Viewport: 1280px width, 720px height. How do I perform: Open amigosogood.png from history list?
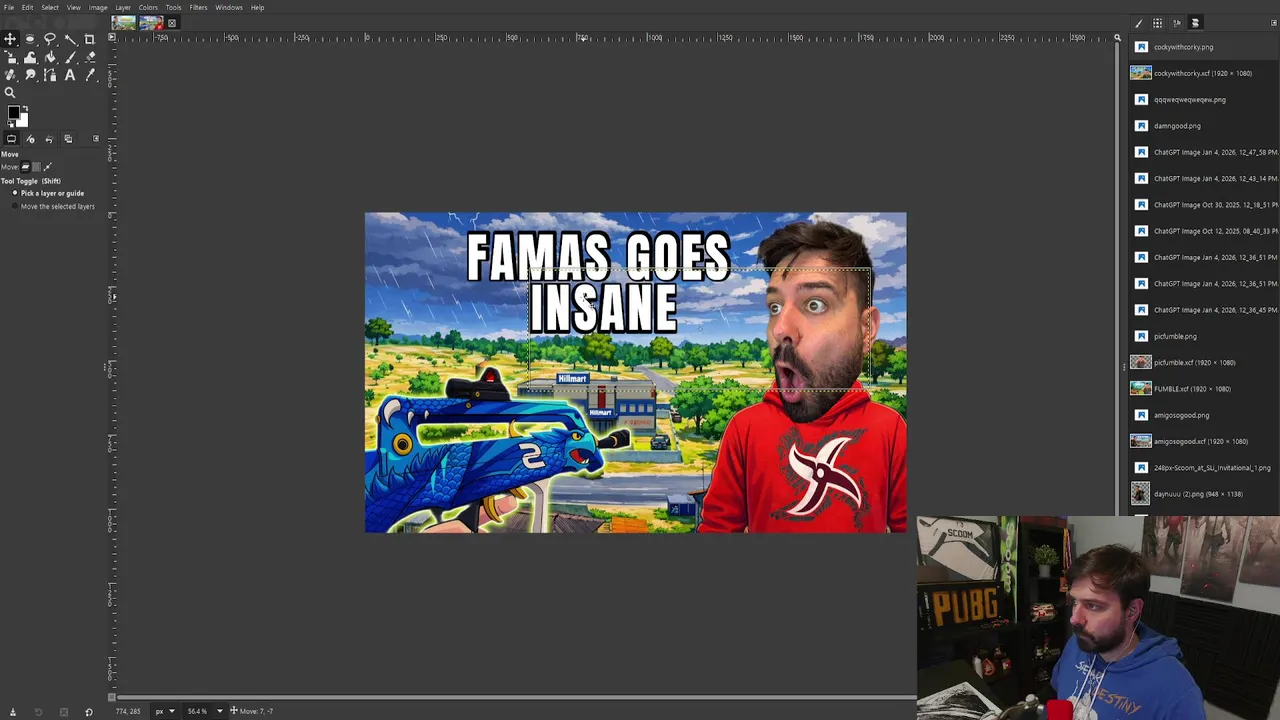click(x=1203, y=415)
